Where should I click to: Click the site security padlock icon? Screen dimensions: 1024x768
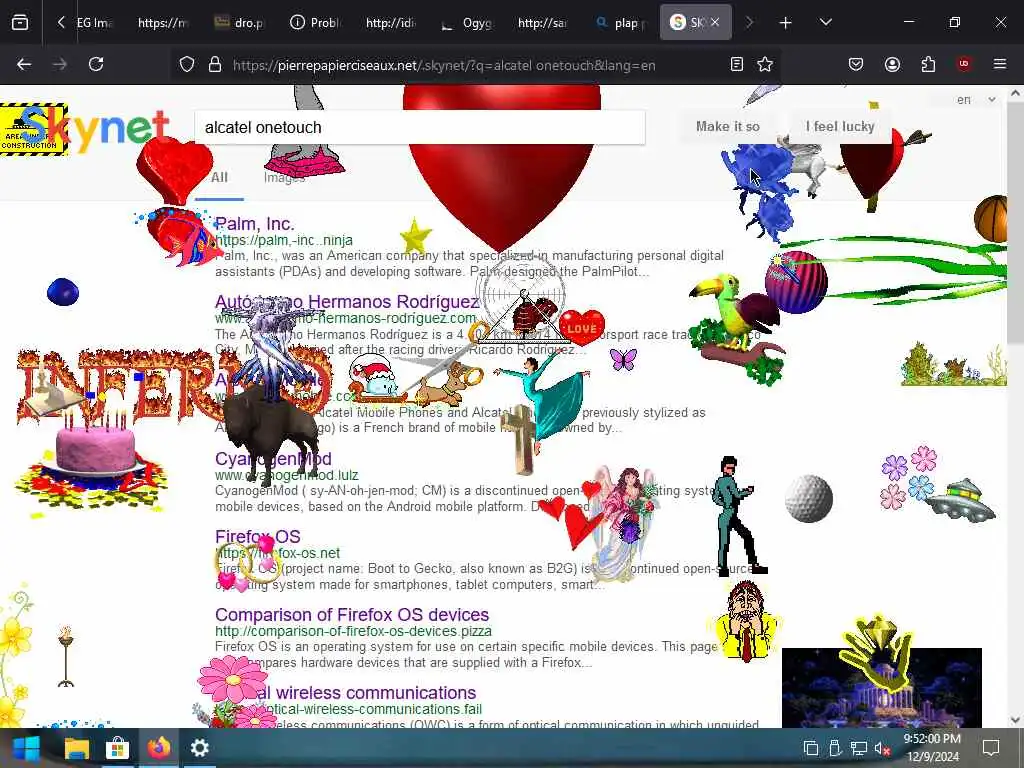click(214, 65)
